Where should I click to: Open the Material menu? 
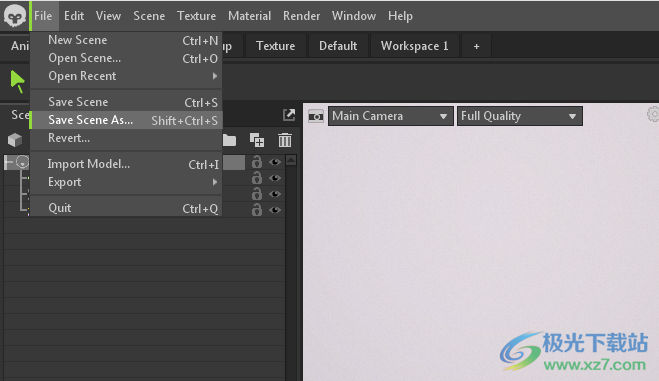pyautogui.click(x=249, y=16)
